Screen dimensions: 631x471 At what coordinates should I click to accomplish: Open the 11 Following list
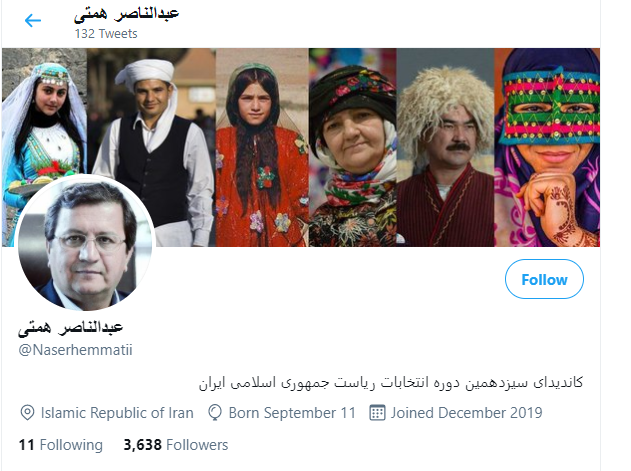pyautogui.click(x=61, y=444)
